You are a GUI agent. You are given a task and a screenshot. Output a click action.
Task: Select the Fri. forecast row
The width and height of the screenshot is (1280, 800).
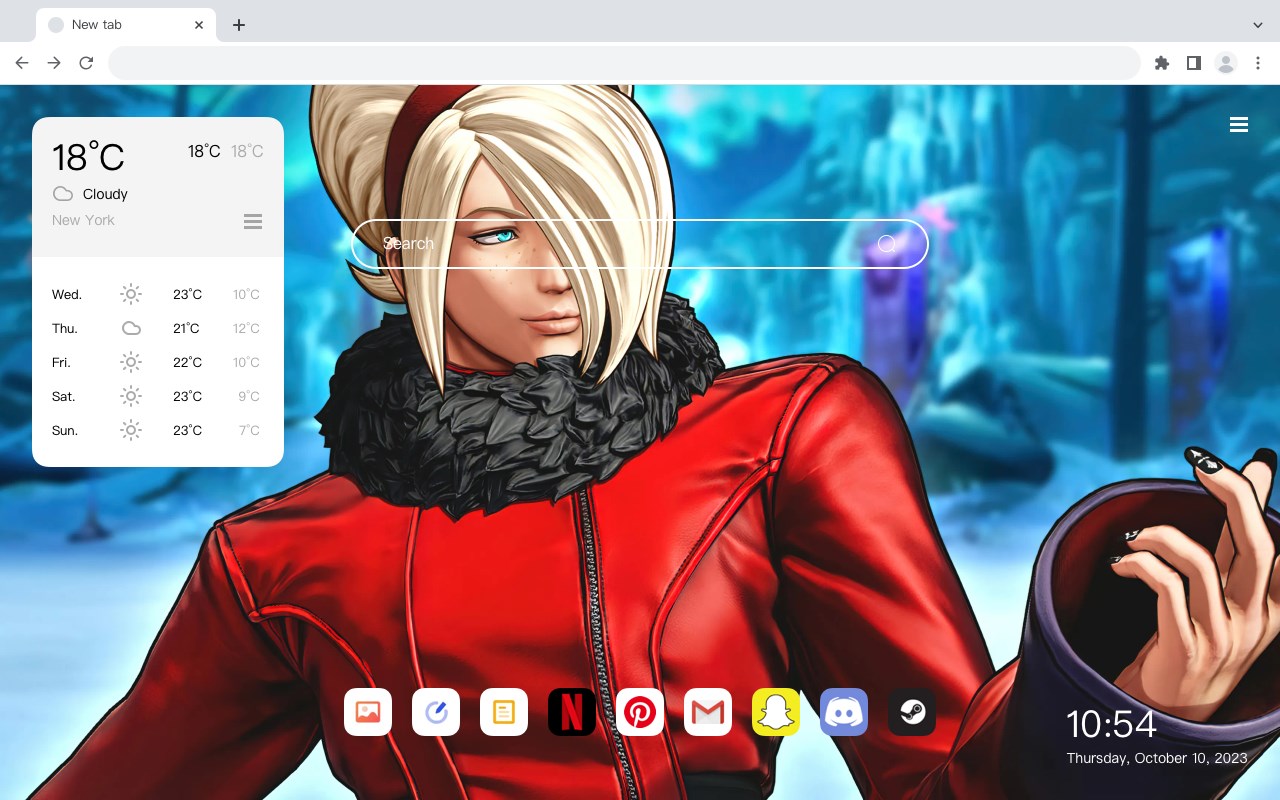tap(157, 362)
